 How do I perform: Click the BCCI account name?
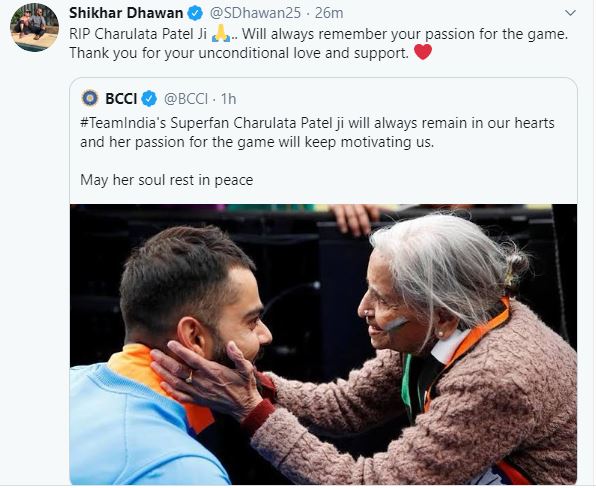[x=121, y=99]
